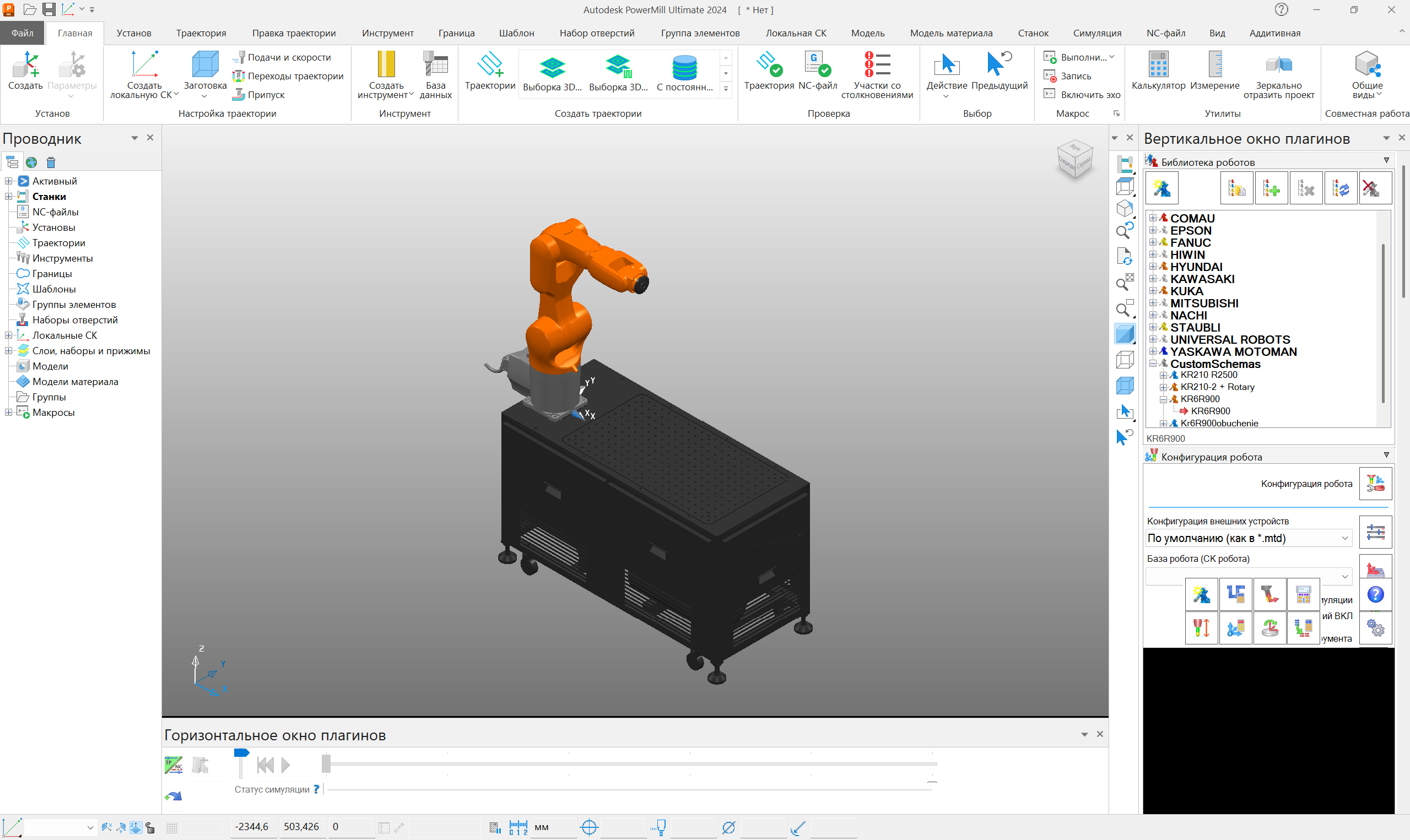1410x840 pixels.
Task: Rewind simulation to start
Action: [x=265, y=765]
